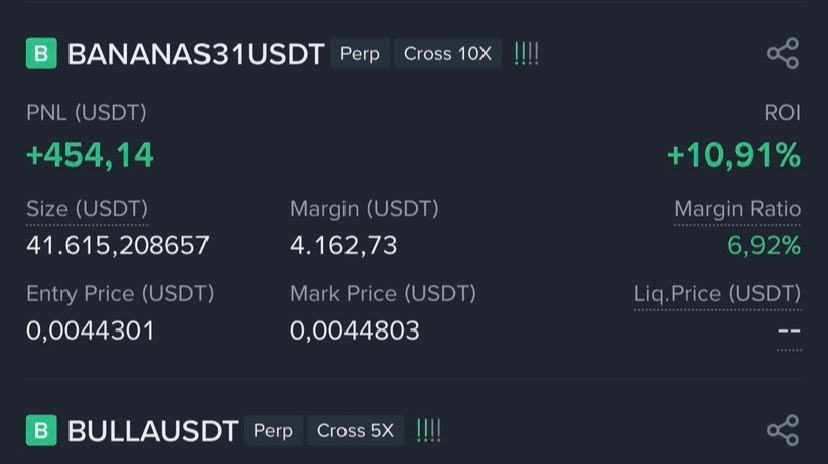The image size is (828, 464).
Task: Tap the BANANAS31USDT green B coin icon
Action: (x=41, y=54)
